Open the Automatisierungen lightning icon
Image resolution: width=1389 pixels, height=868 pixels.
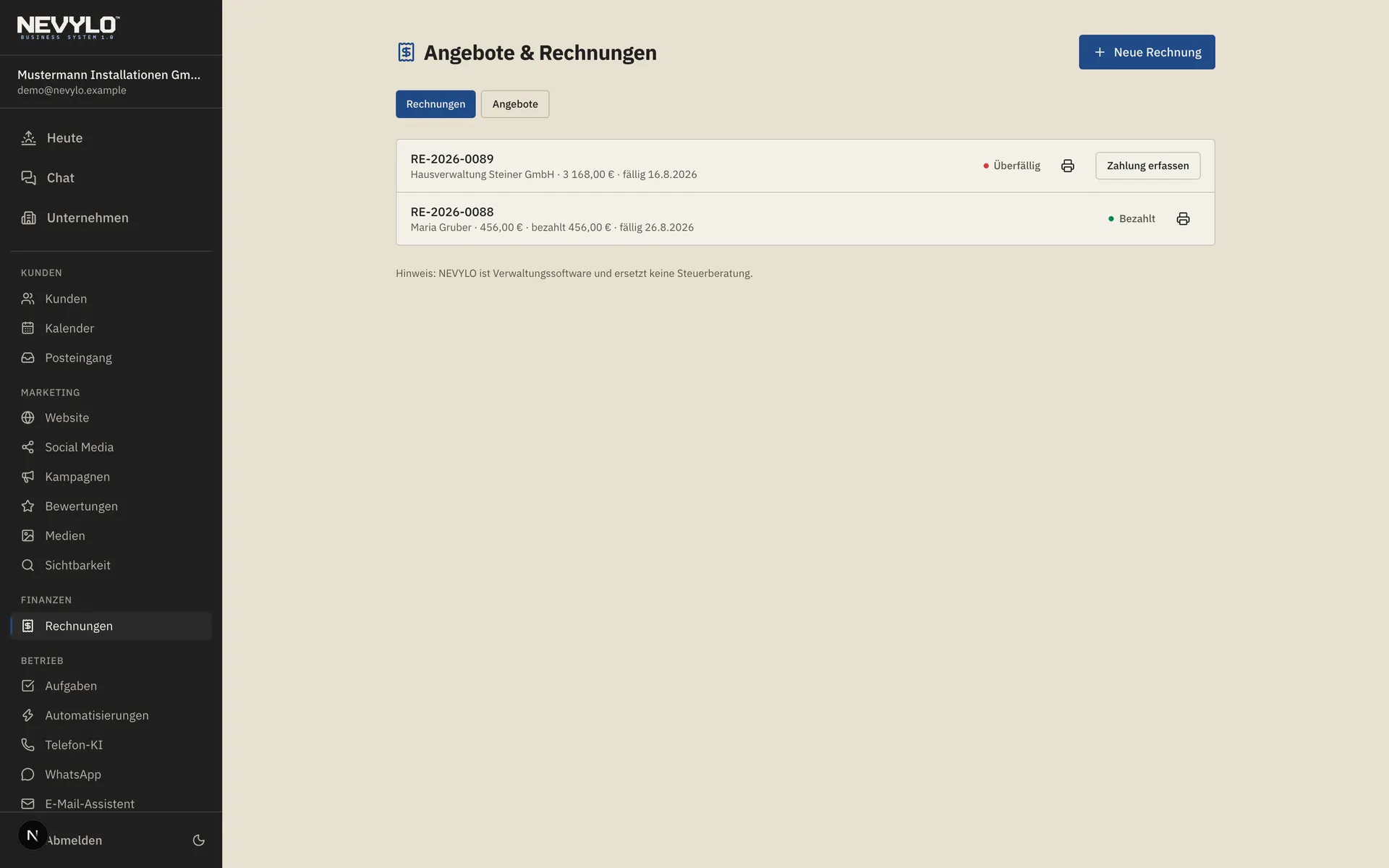coord(27,715)
